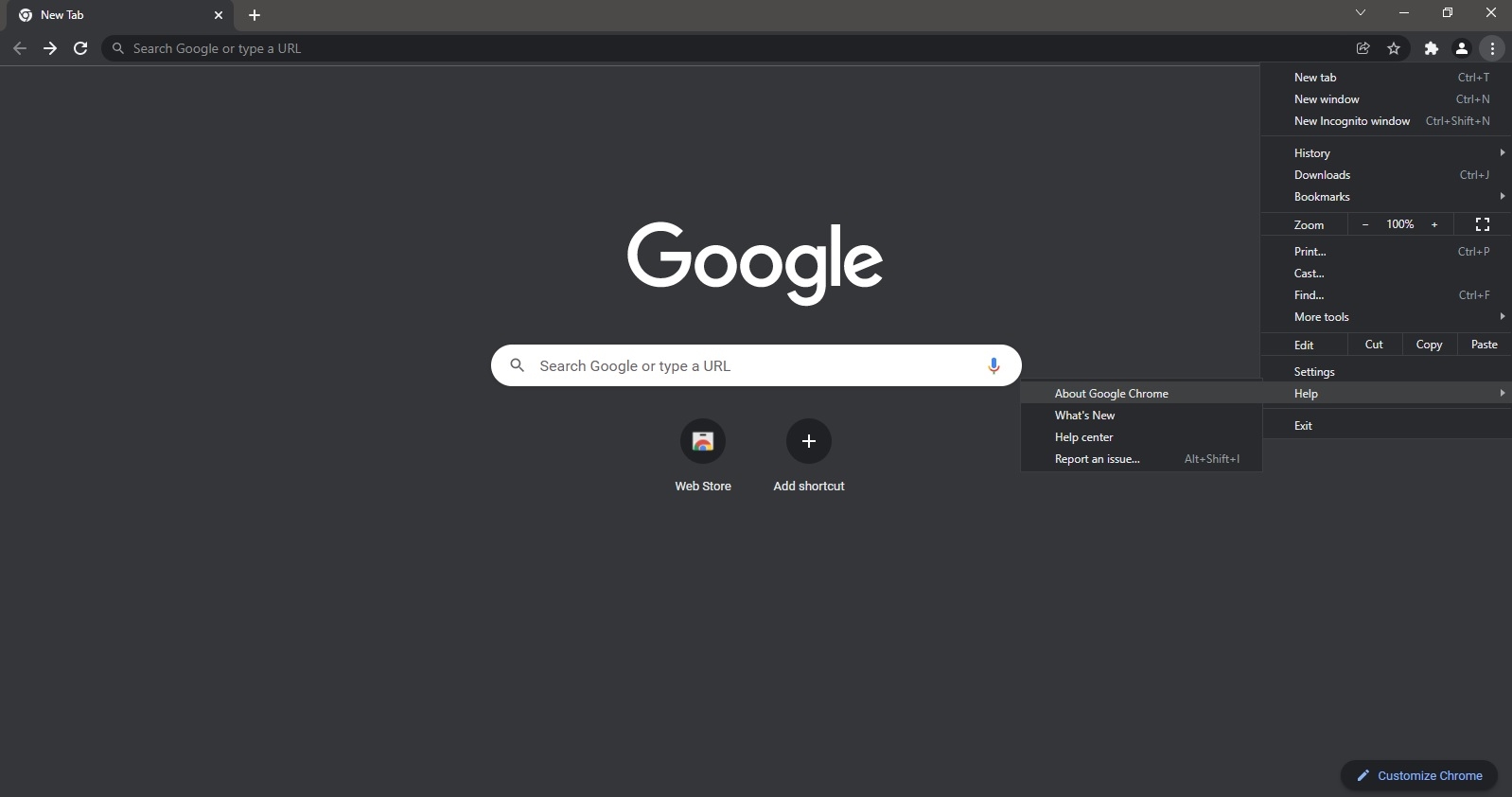The width and height of the screenshot is (1512, 797).
Task: Choose Print... from the menu
Action: [1386, 252]
